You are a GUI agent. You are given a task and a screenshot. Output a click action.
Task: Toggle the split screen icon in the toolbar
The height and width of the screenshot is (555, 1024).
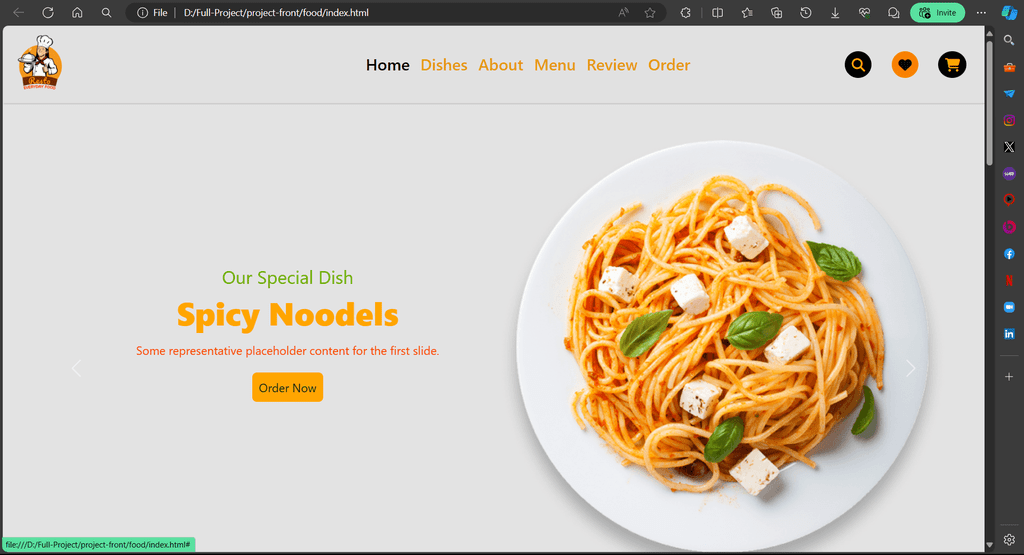[717, 12]
